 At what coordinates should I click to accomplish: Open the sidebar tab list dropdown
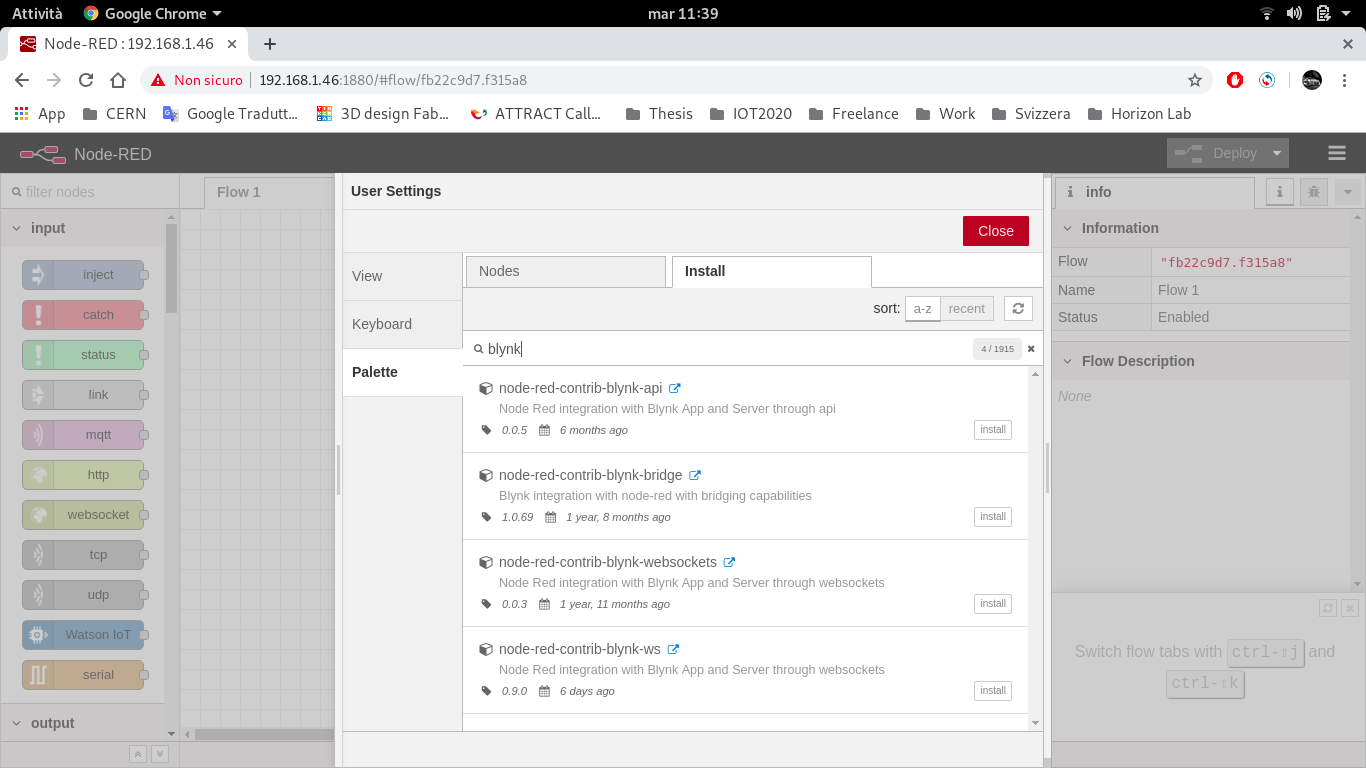click(x=1348, y=192)
